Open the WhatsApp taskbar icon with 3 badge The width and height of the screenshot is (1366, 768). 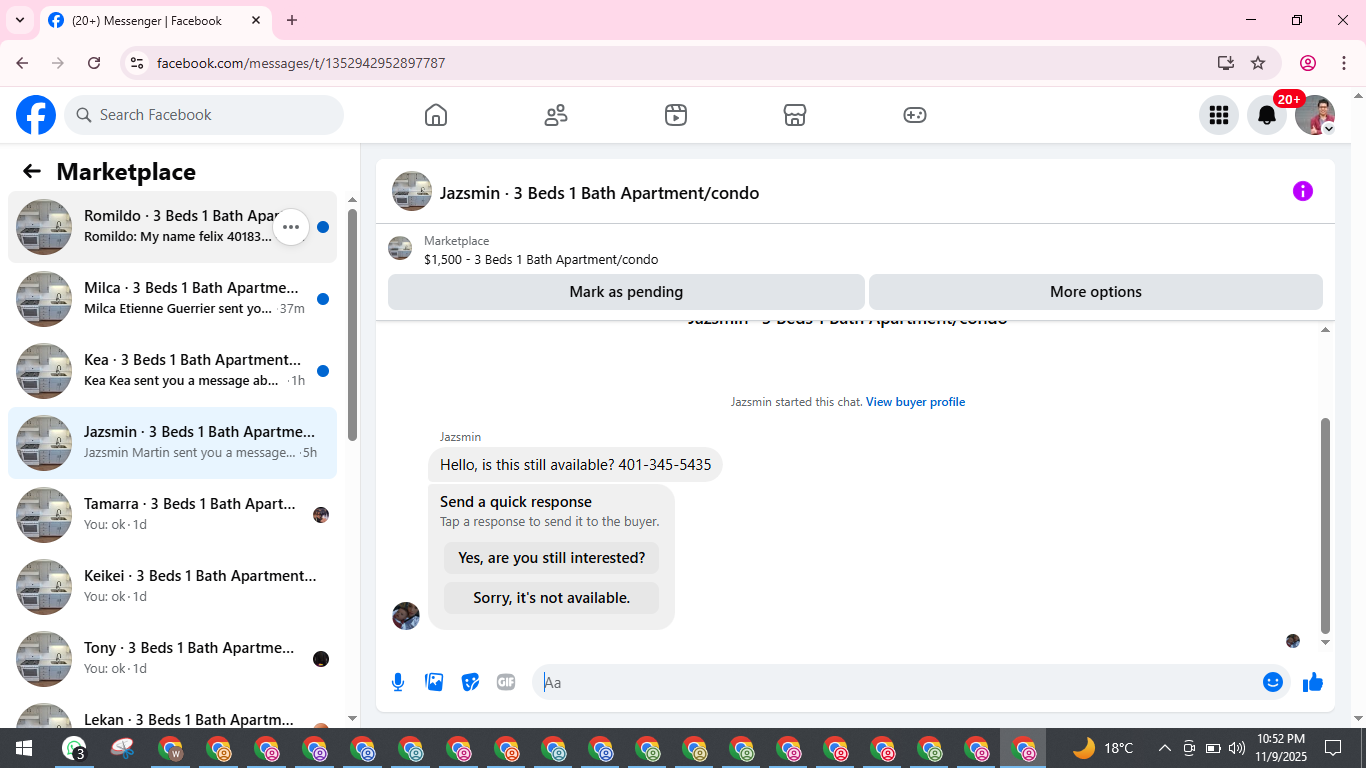tap(74, 748)
